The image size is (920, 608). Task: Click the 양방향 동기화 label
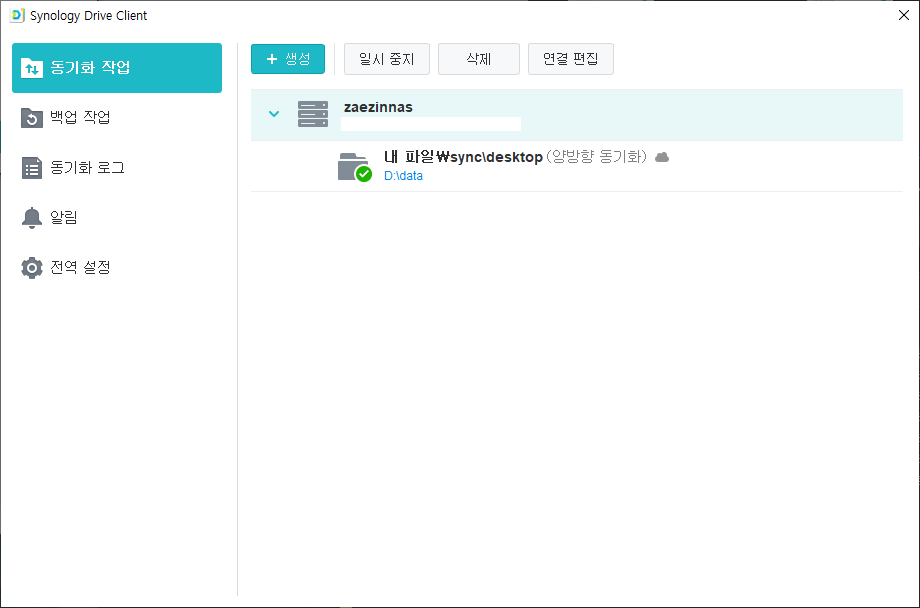[597, 157]
